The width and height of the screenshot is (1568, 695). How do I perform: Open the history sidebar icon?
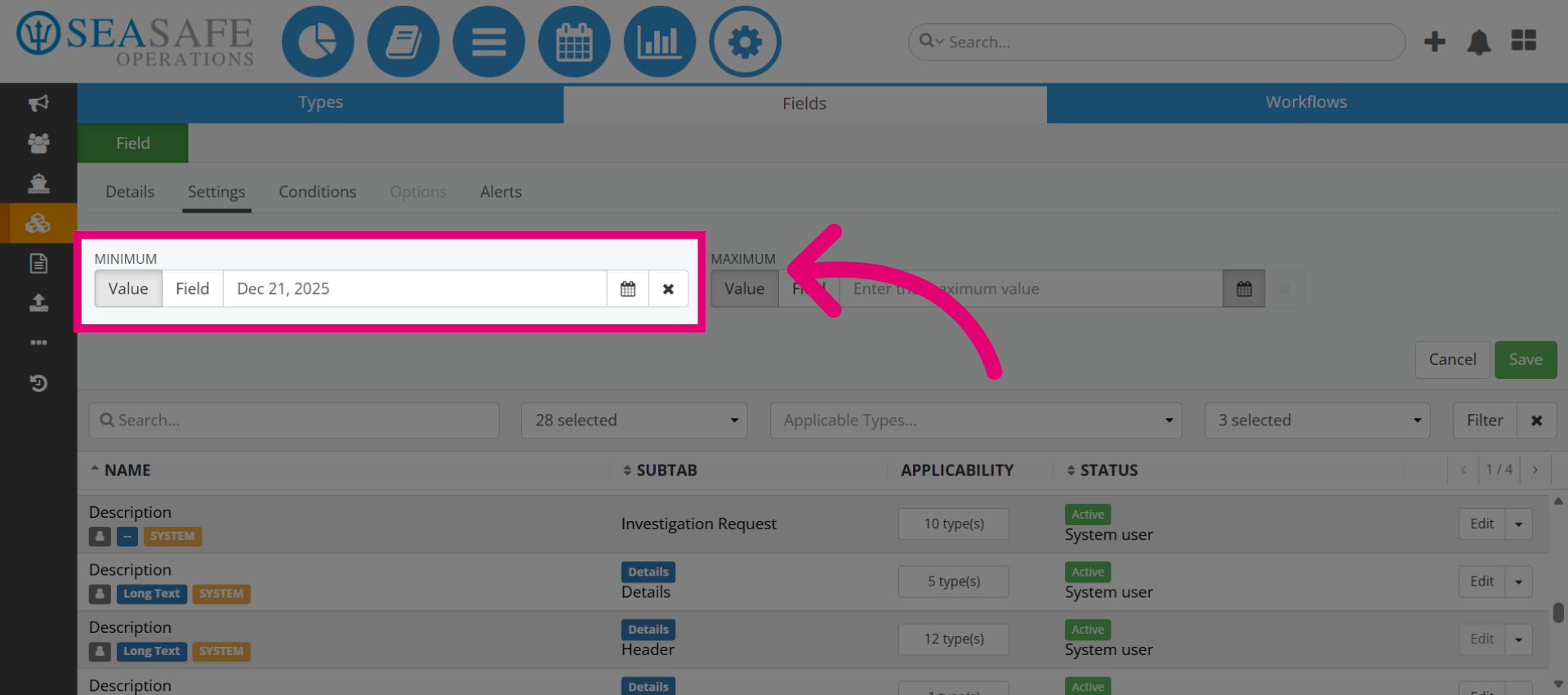tap(38, 383)
